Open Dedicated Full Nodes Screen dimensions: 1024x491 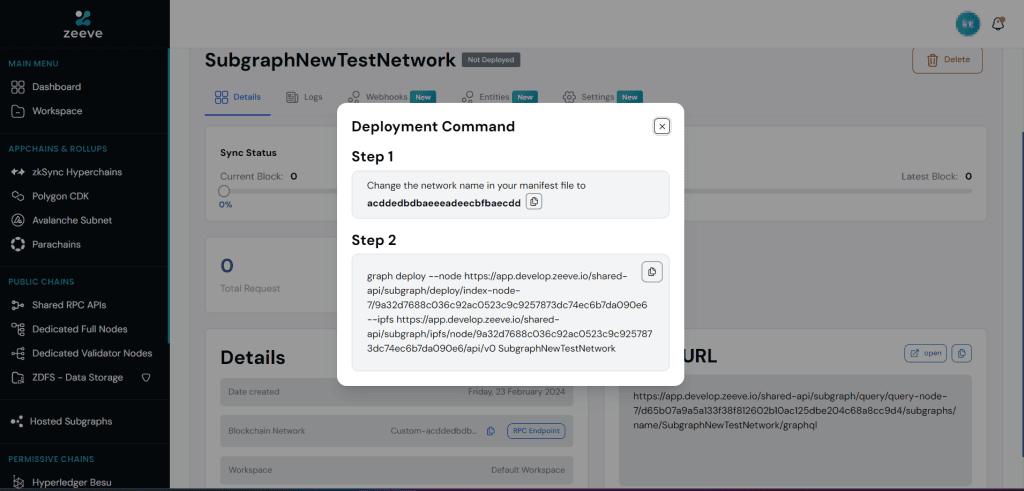click(80, 329)
